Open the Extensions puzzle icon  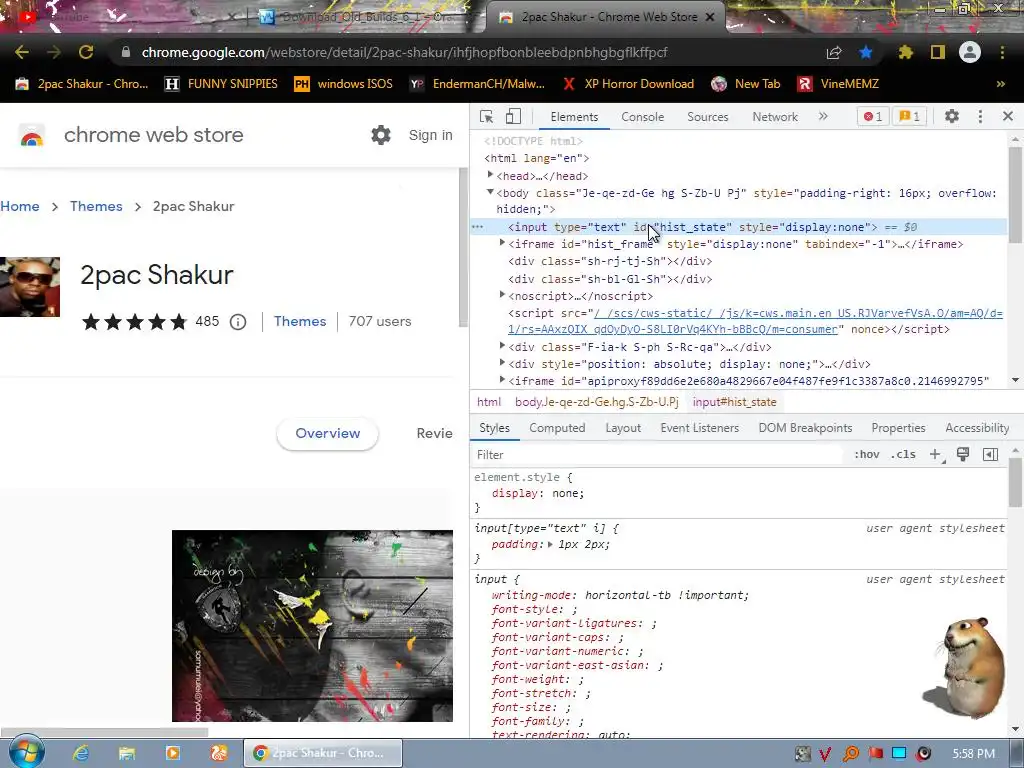click(906, 52)
